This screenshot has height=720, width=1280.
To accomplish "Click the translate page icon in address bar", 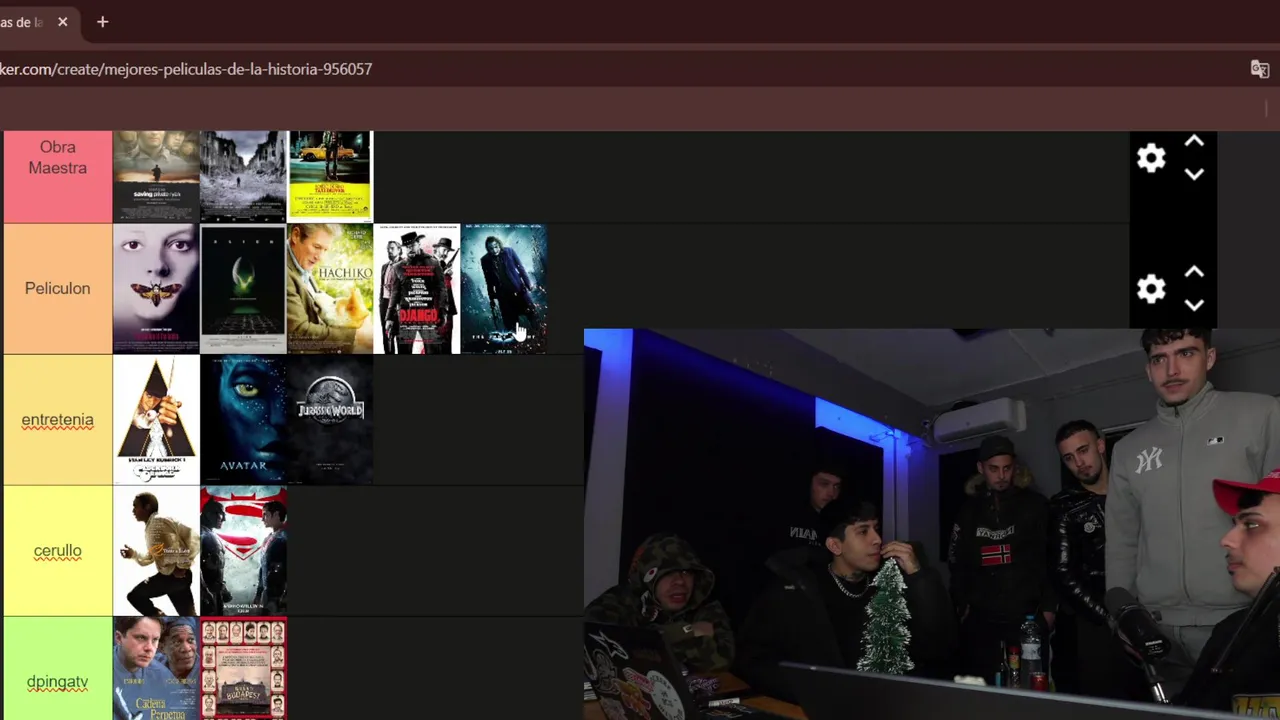I will (1260, 69).
